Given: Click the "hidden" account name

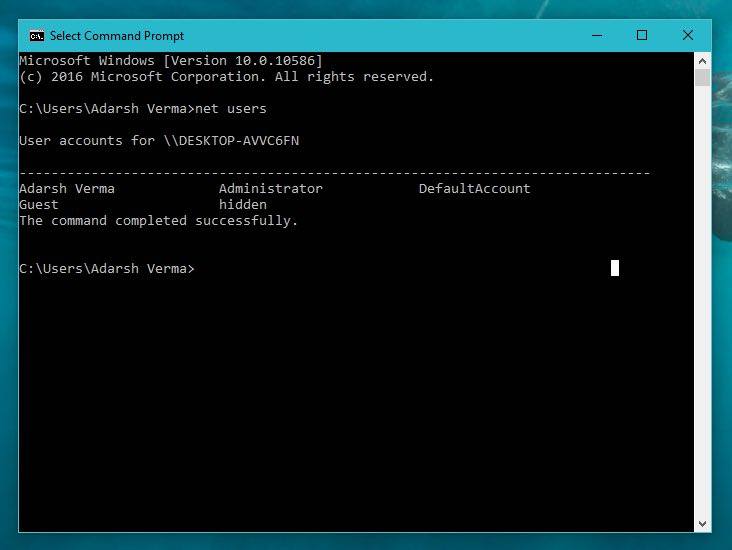Looking at the screenshot, I should click(x=242, y=204).
